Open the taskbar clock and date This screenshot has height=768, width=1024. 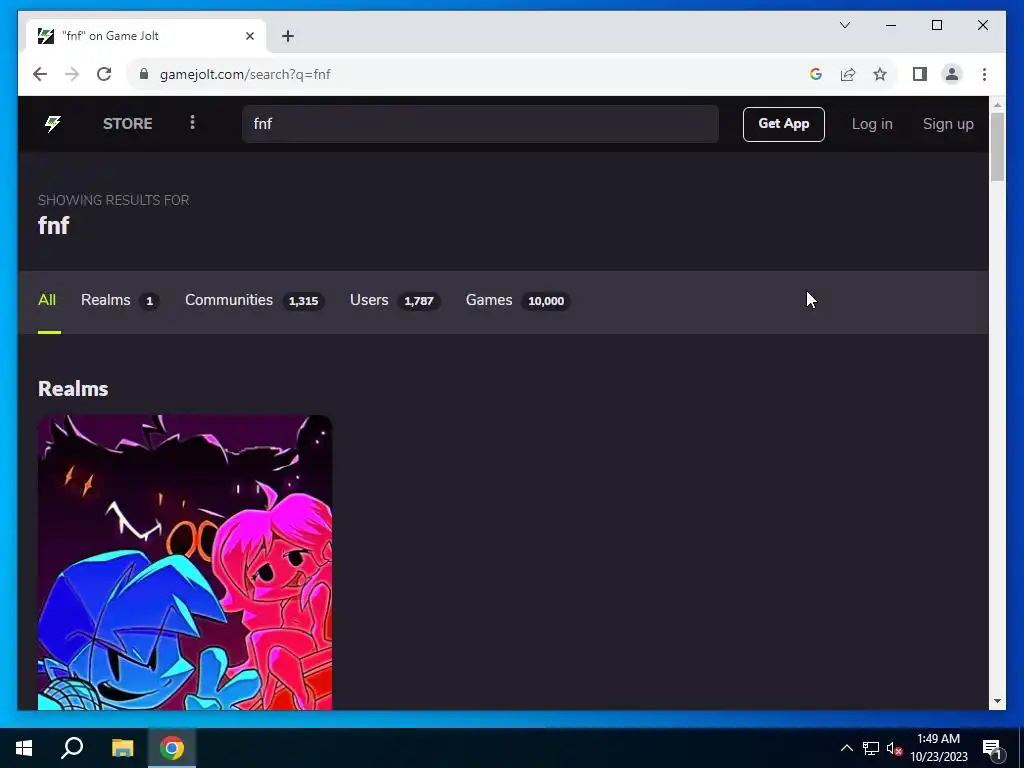tap(938, 748)
